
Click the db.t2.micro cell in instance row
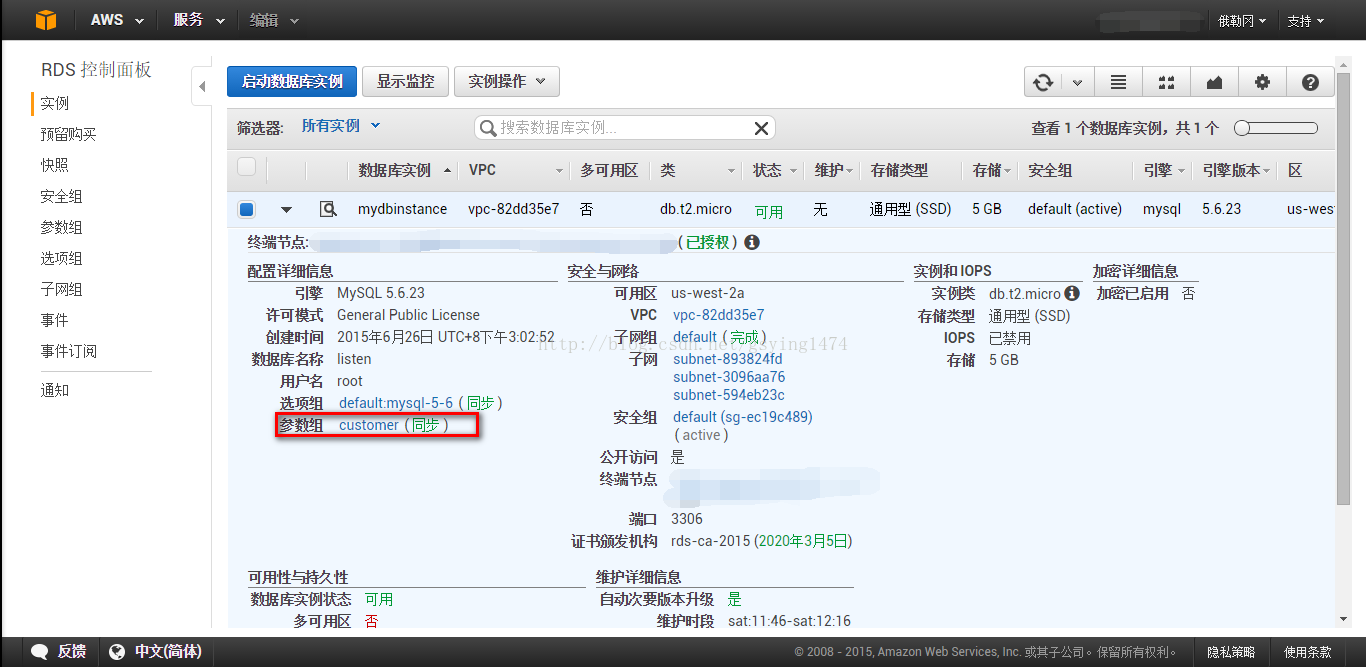click(696, 210)
